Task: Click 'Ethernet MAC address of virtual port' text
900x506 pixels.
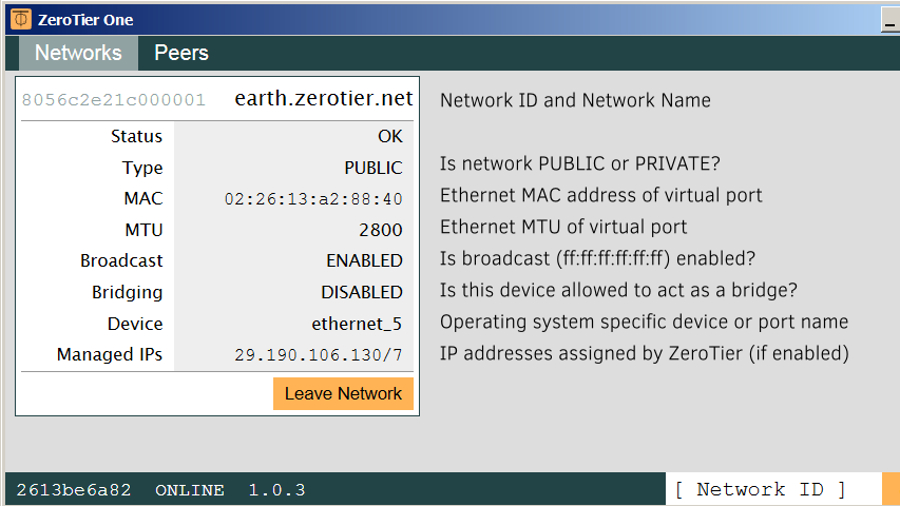Action: click(x=601, y=196)
